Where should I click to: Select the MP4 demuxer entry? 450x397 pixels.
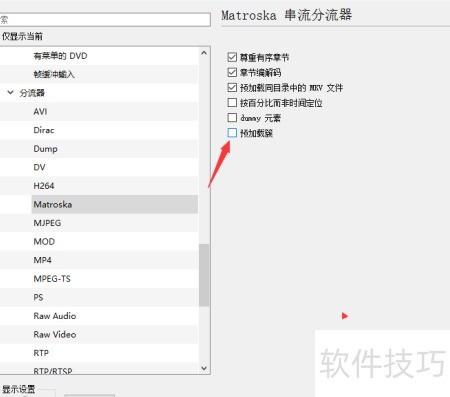coord(42,260)
